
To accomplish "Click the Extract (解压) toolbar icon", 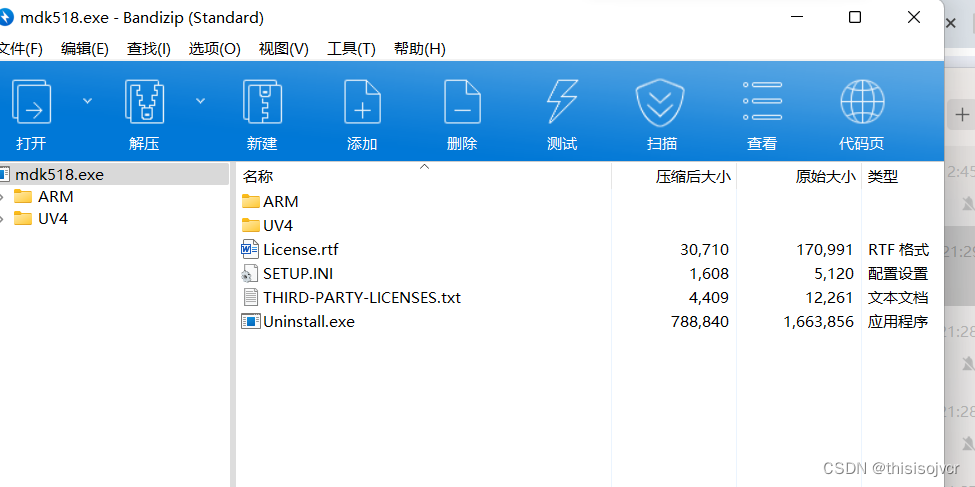I will click(x=144, y=101).
